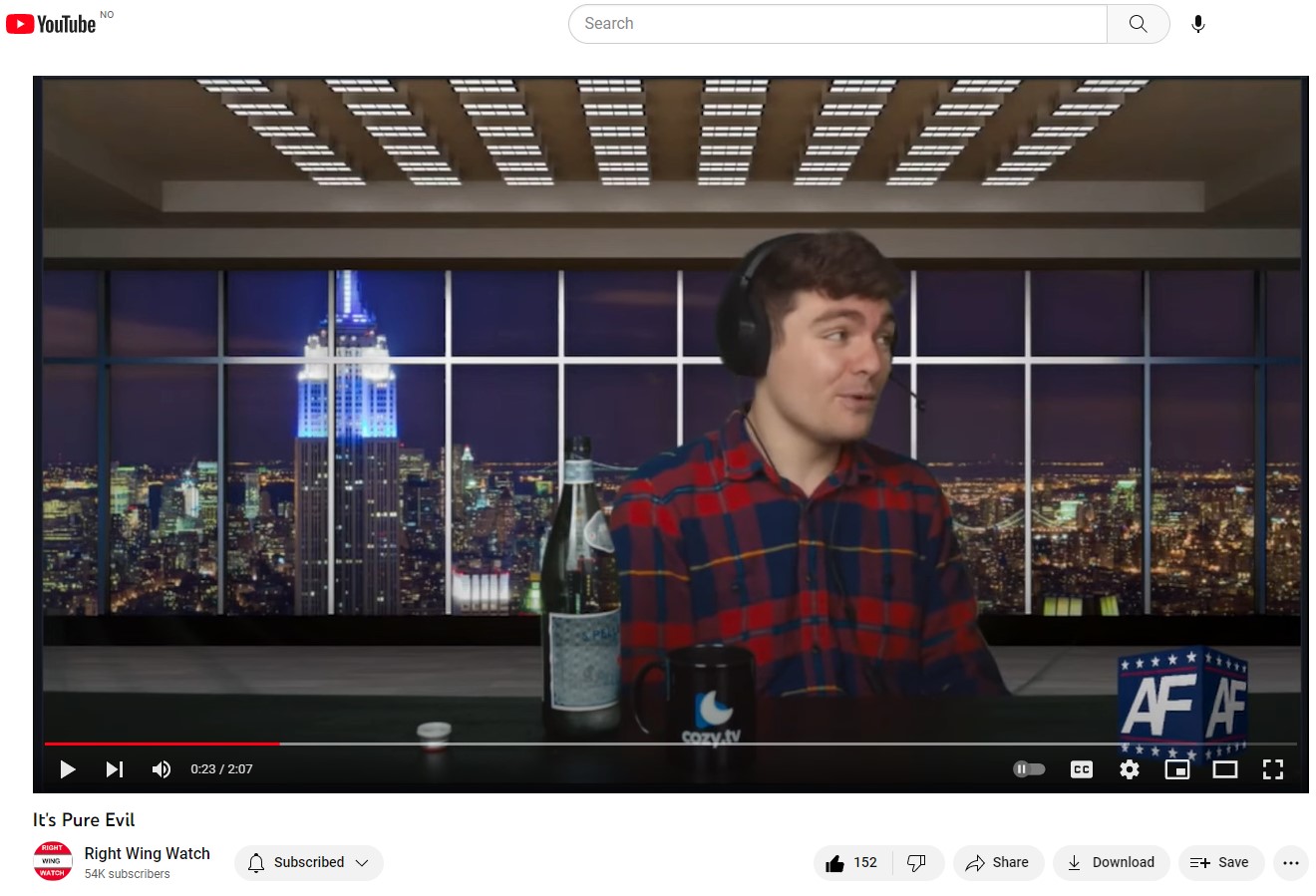This screenshot has height=896, width=1316.
Task: Mute the video with the speaker icon
Action: 161,769
